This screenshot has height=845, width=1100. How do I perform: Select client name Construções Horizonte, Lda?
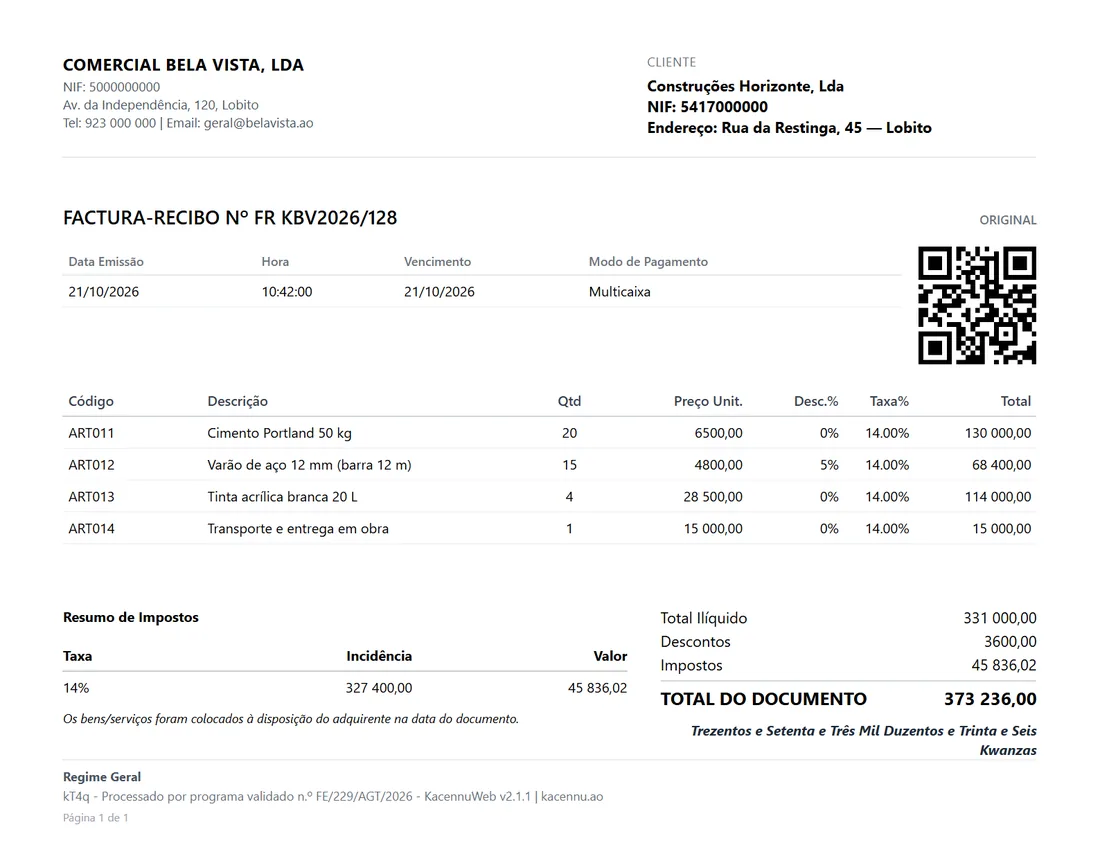[745, 86]
